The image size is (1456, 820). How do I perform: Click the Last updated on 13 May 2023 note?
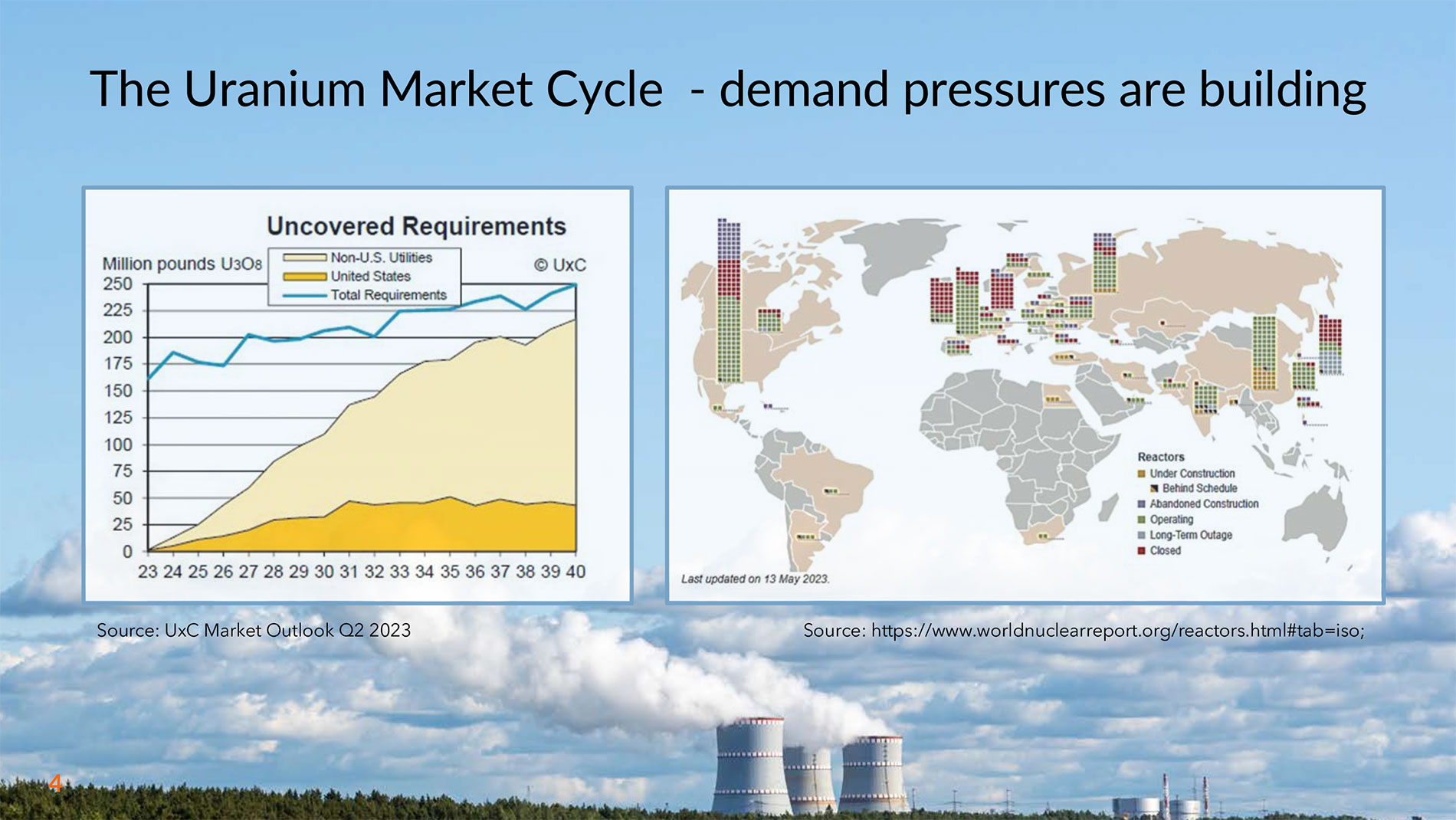756,579
